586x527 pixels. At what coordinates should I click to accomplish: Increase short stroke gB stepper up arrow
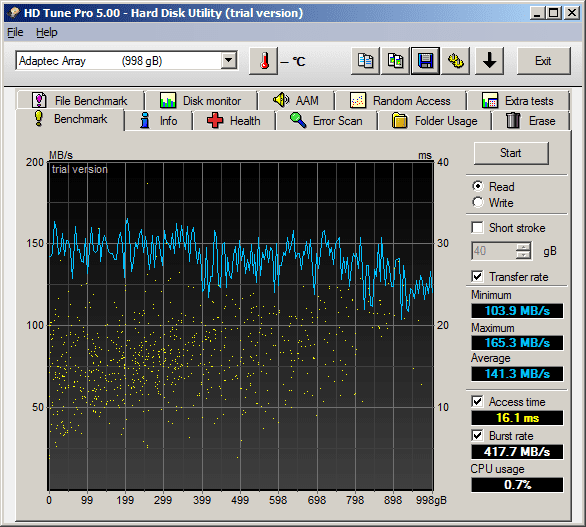523,247
